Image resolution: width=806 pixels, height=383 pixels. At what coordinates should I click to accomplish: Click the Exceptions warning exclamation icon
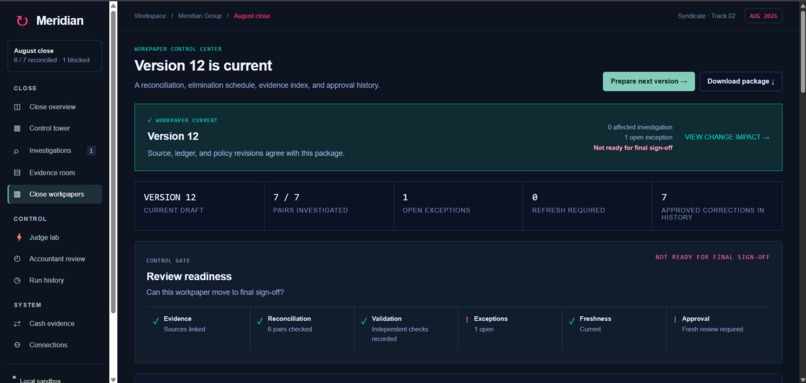[467, 320]
